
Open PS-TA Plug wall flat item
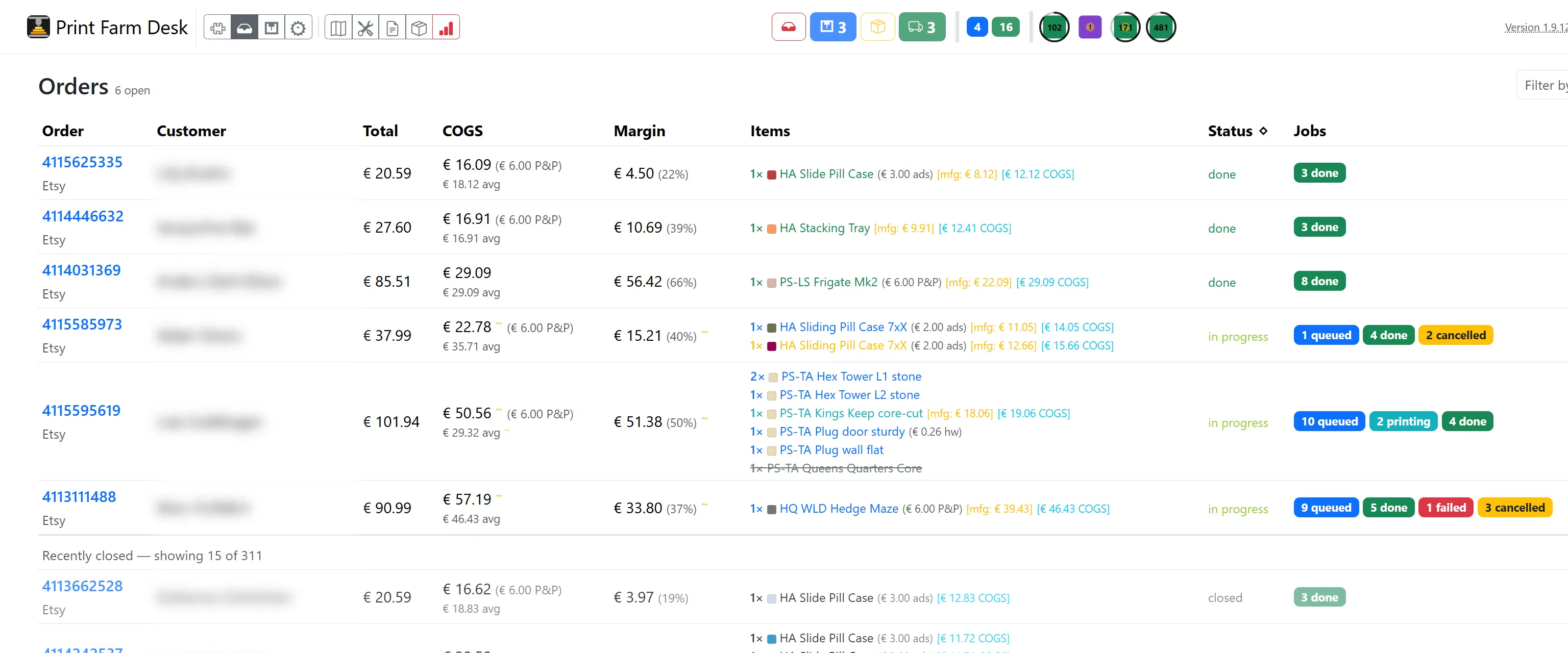click(x=831, y=450)
